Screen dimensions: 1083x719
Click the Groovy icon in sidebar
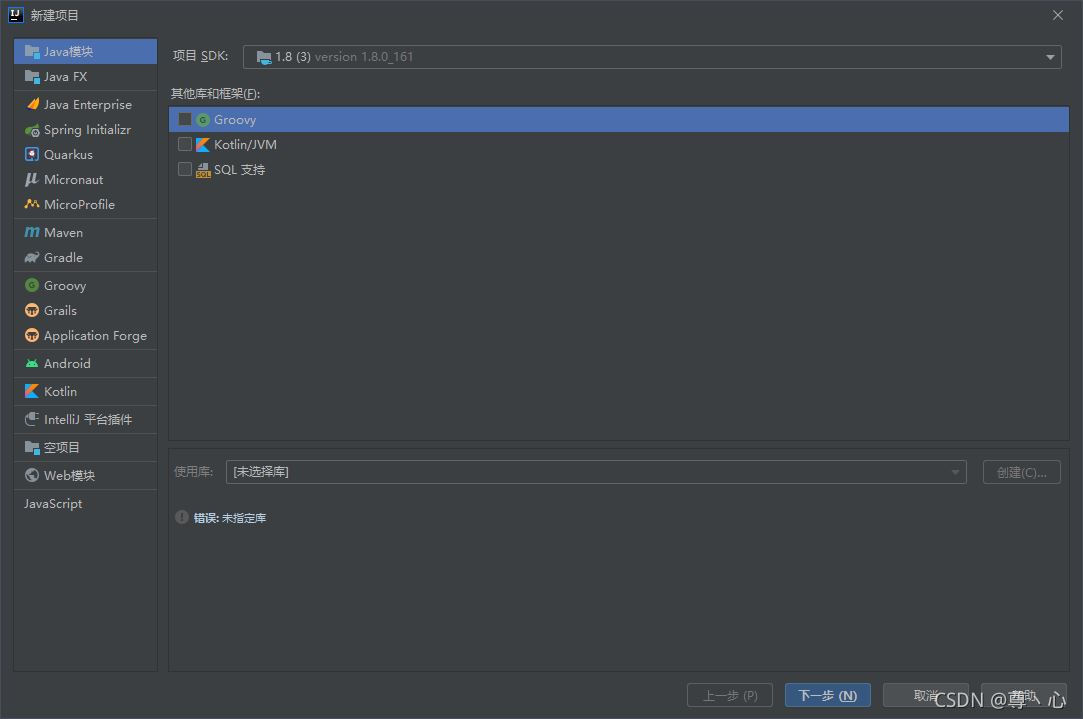point(32,285)
